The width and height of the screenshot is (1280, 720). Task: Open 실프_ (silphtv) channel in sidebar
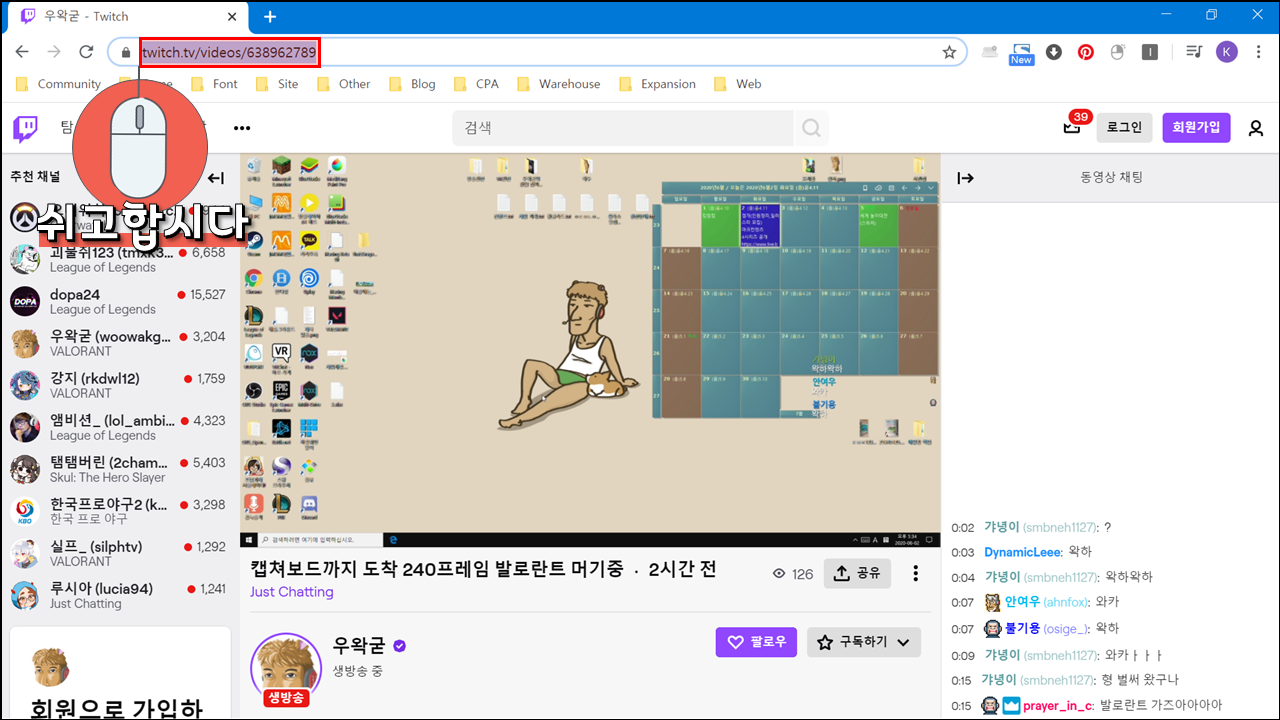[119, 553]
